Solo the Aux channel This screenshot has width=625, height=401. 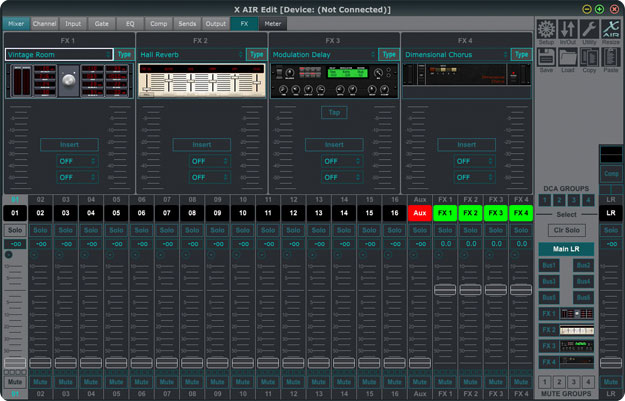tap(420, 230)
